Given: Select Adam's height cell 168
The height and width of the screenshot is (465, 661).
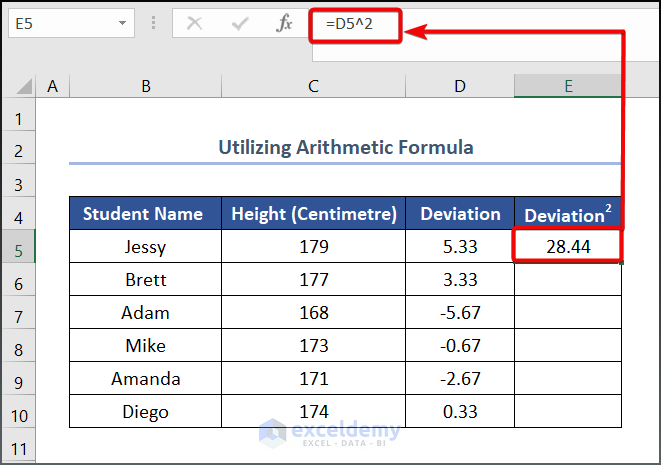Looking at the screenshot, I should [313, 312].
